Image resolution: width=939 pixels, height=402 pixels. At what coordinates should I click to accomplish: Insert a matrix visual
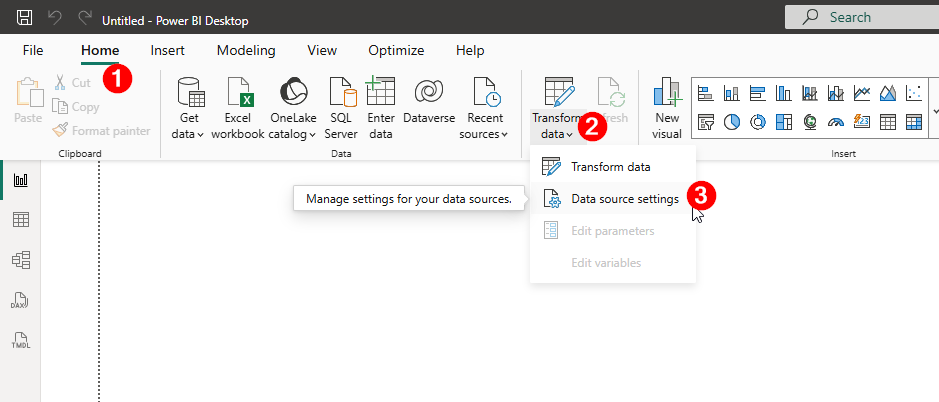[914, 122]
